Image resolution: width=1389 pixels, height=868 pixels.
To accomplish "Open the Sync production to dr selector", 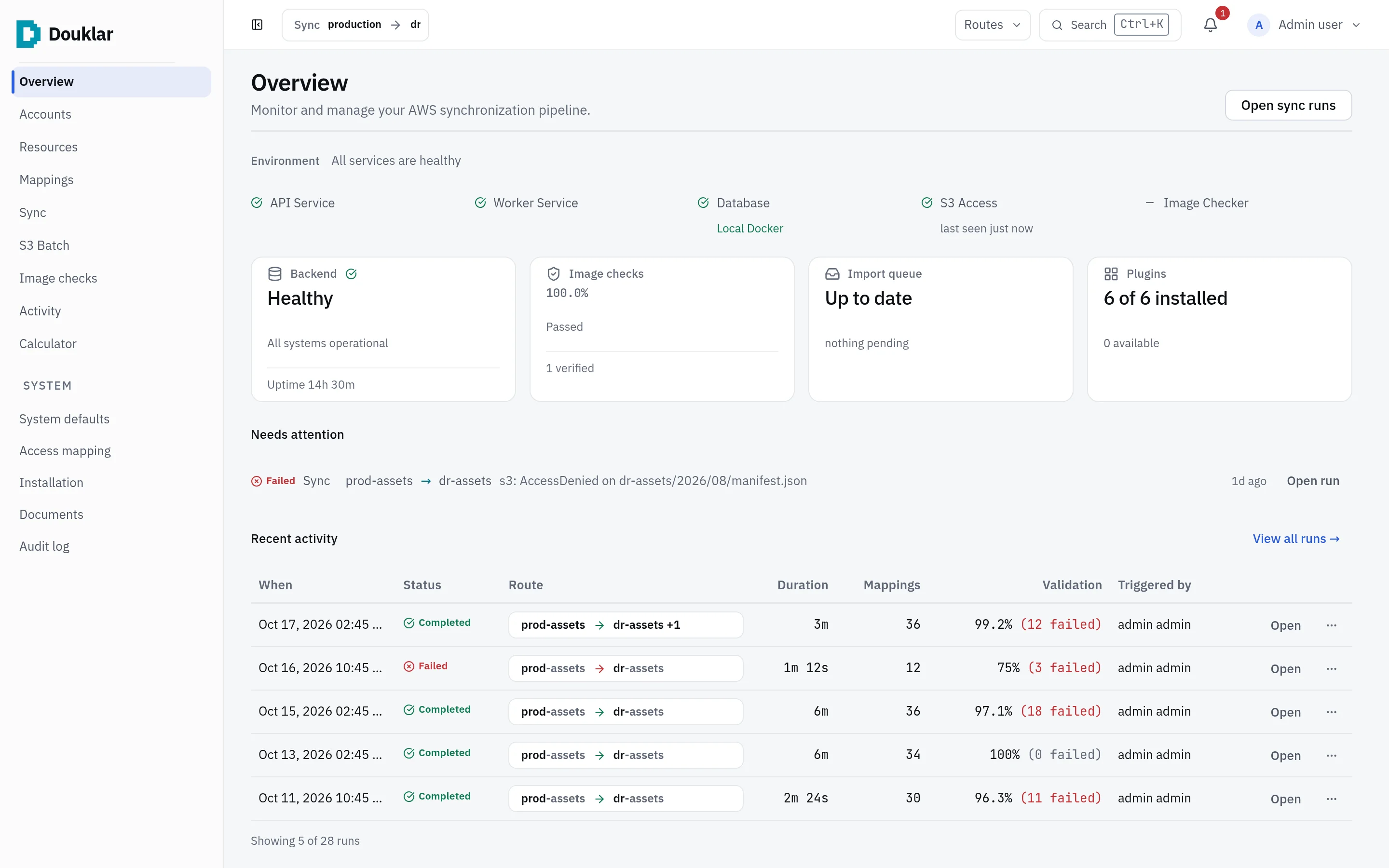I will point(355,25).
